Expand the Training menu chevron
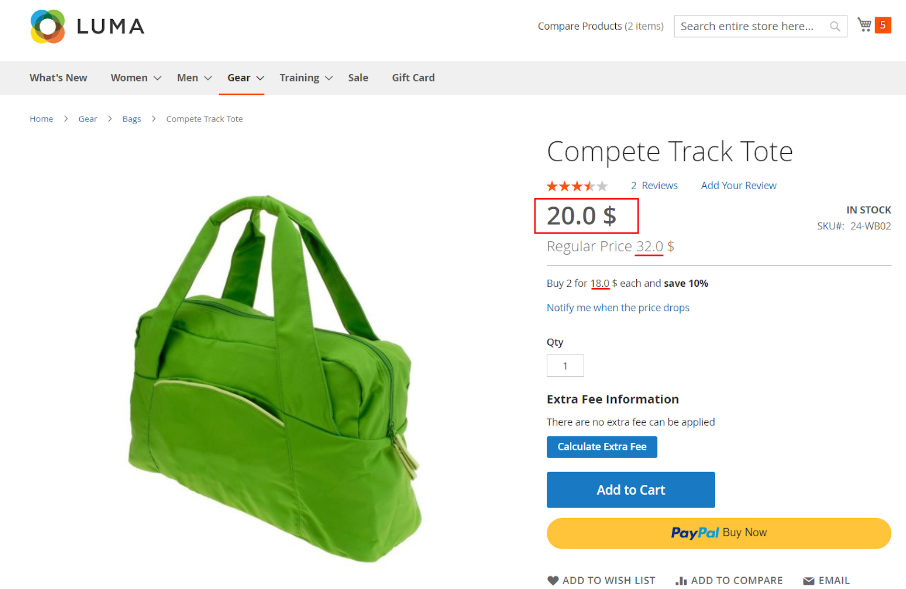This screenshot has height=589, width=906. [x=329, y=78]
